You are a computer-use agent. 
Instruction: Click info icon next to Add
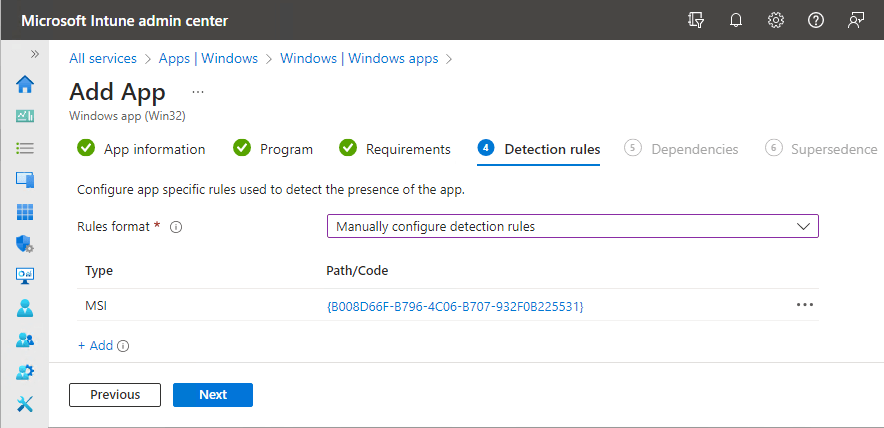pyautogui.click(x=123, y=346)
